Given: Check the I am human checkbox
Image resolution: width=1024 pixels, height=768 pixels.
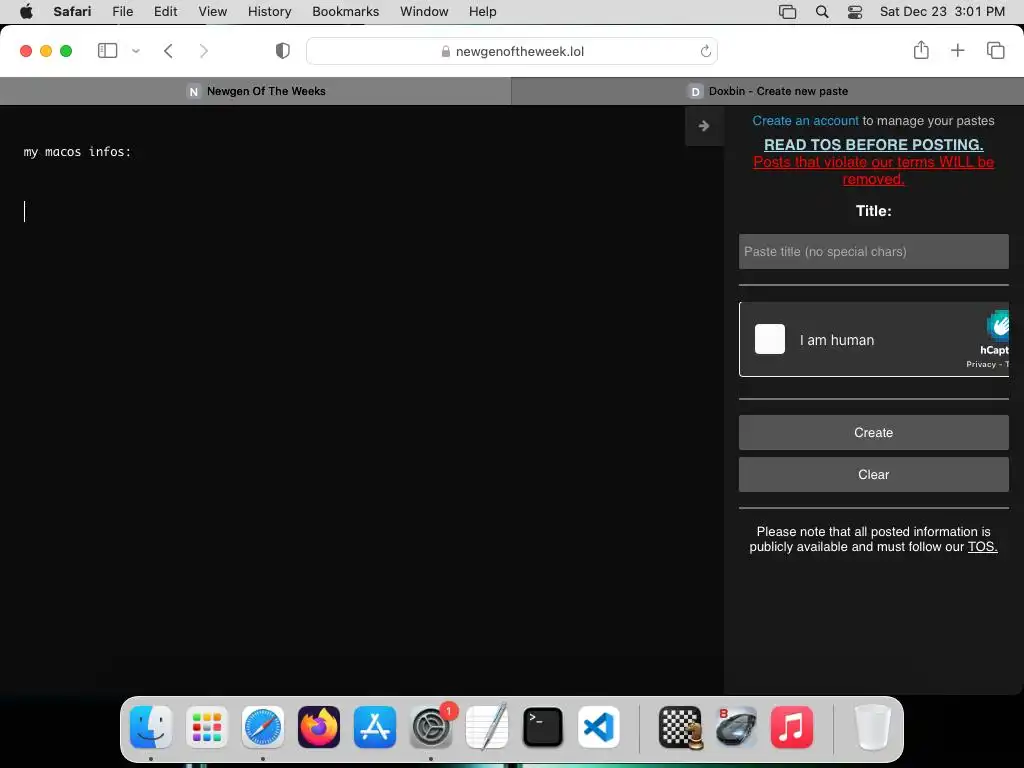Looking at the screenshot, I should point(770,339).
